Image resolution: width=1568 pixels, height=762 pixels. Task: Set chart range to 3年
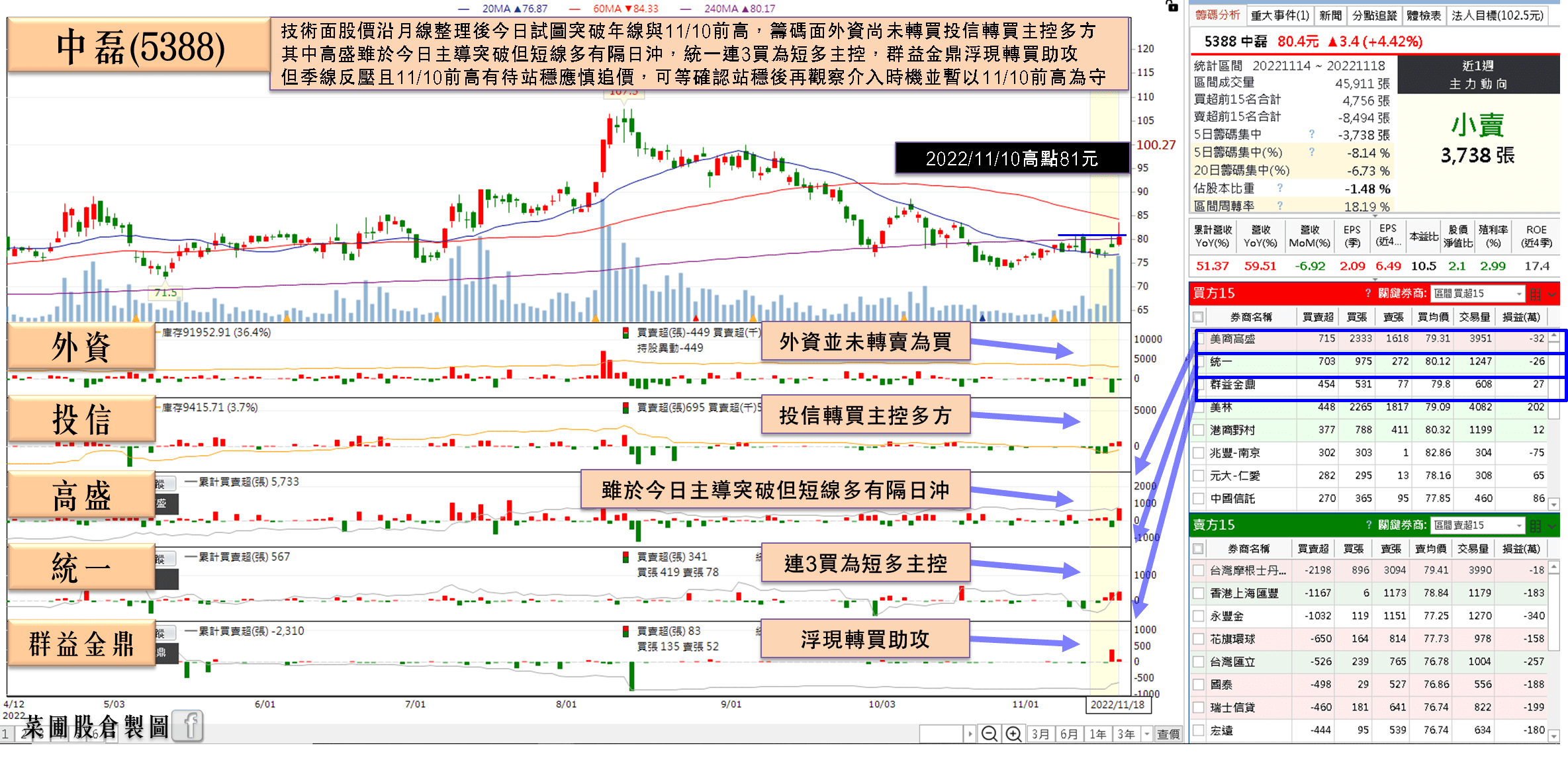1127,734
